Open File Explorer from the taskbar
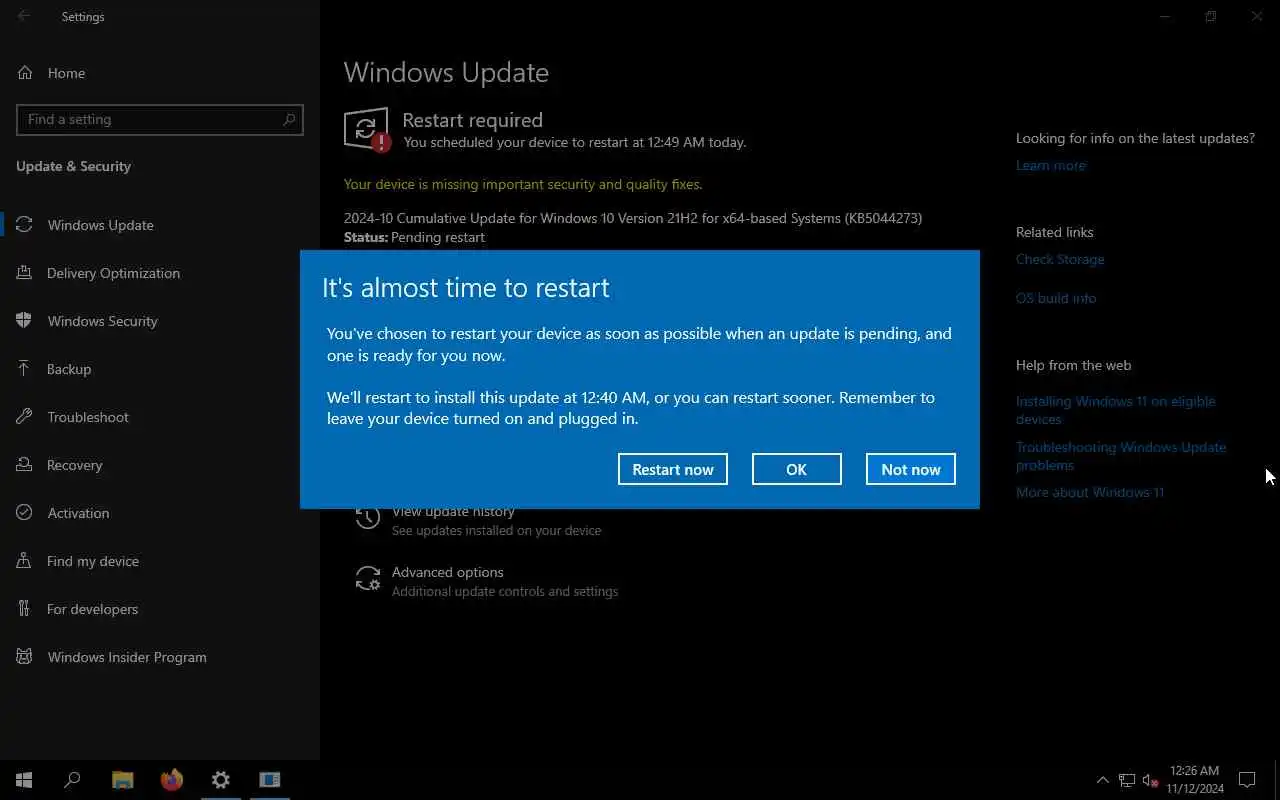Viewport: 1280px width, 800px height. click(x=122, y=780)
